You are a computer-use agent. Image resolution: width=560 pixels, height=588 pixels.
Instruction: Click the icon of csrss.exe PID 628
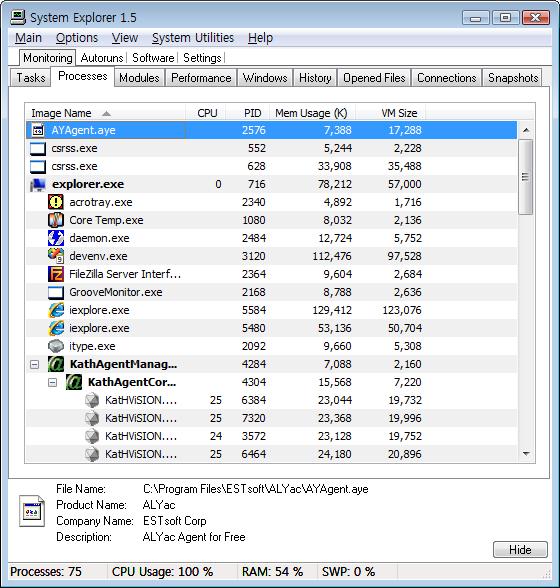[38, 166]
